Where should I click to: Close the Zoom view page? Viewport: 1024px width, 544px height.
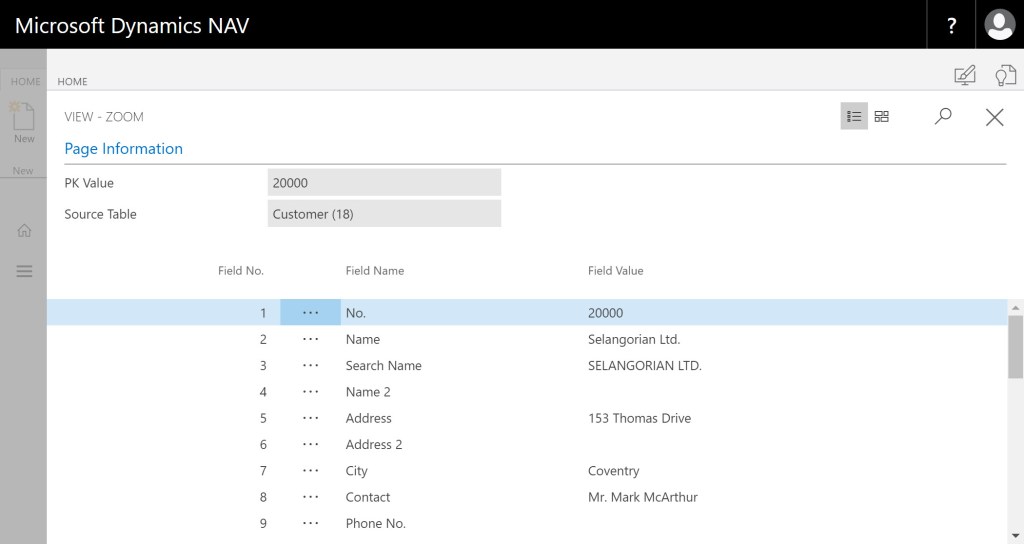click(994, 117)
